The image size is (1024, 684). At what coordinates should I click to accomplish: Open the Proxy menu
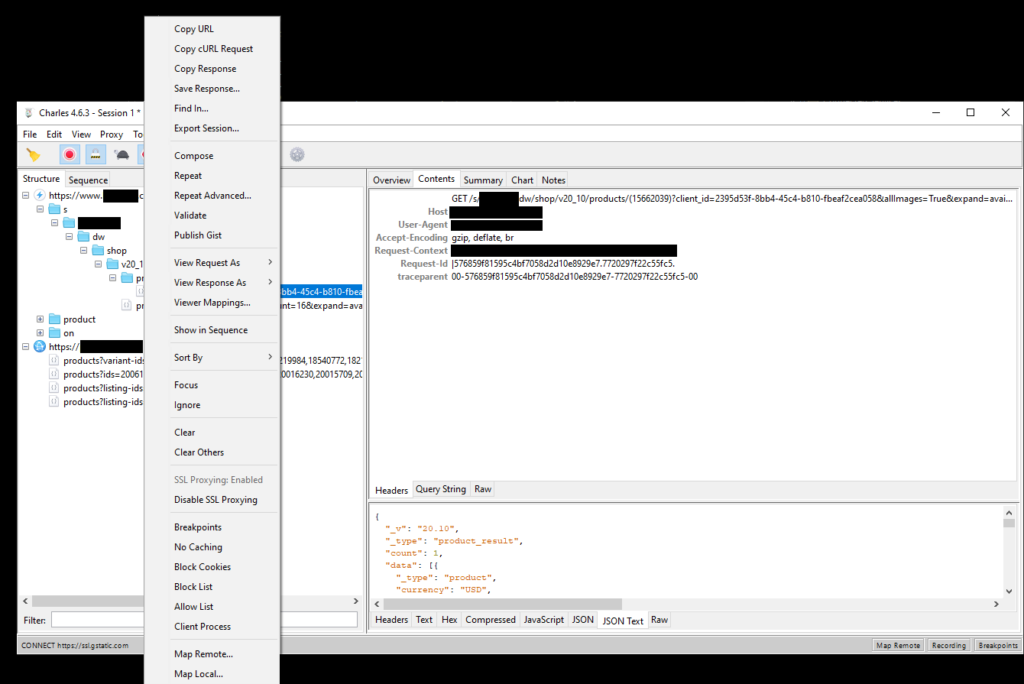[111, 135]
